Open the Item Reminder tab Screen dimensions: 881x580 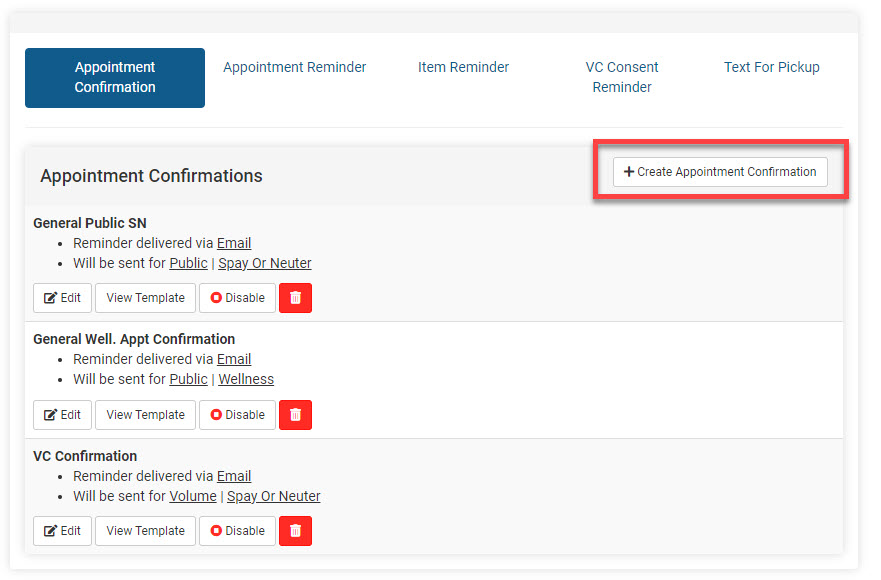[463, 68]
